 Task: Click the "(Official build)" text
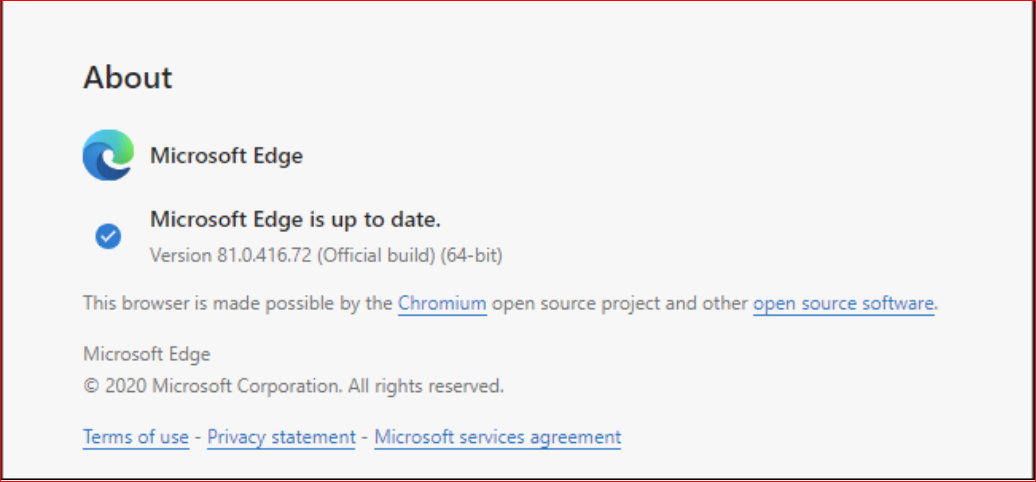pyautogui.click(x=377, y=255)
